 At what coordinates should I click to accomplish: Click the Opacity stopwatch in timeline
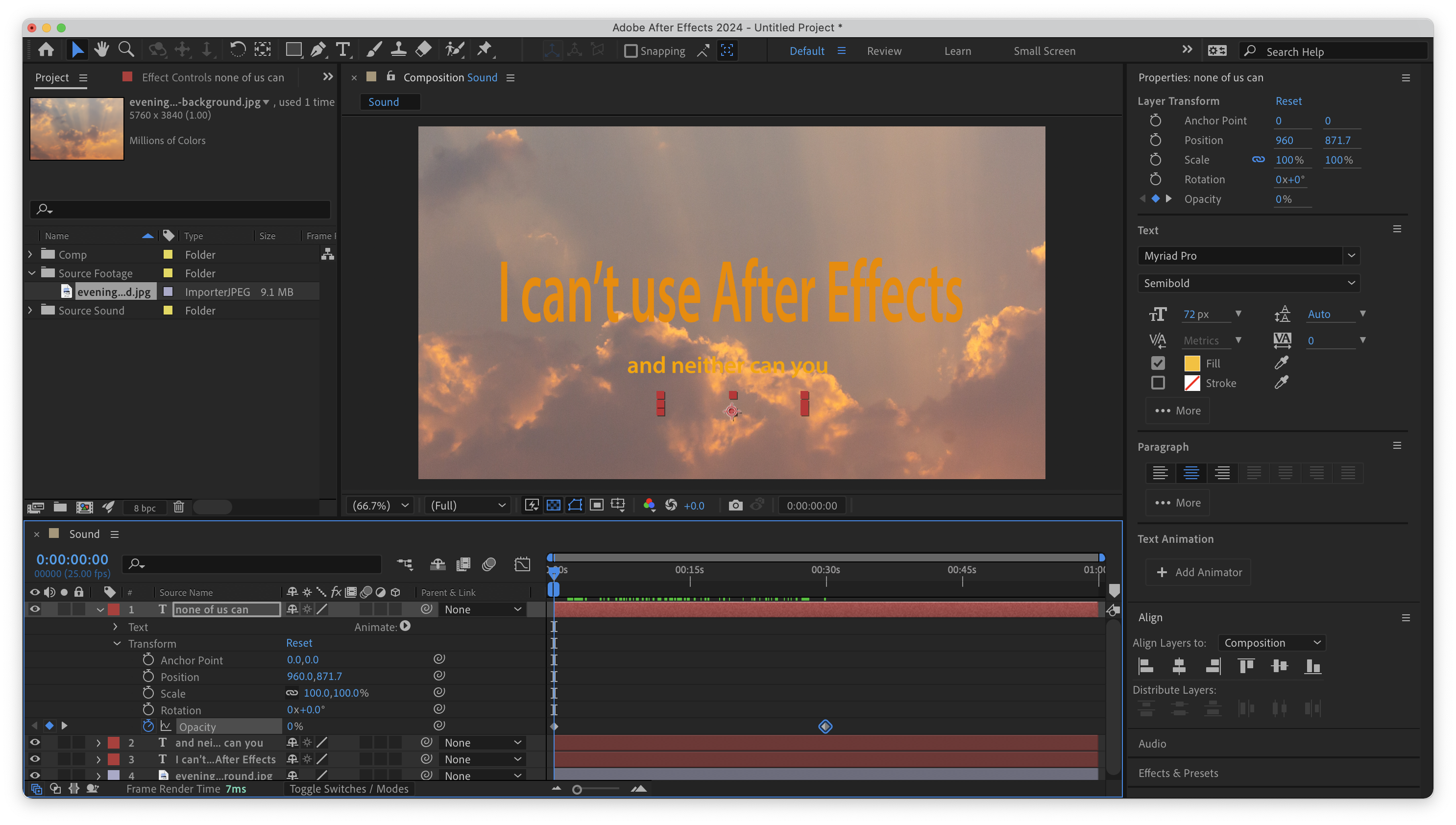(x=148, y=726)
